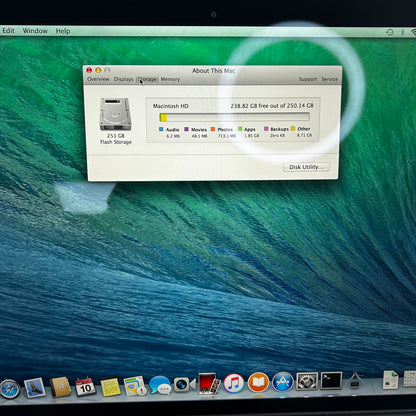The height and width of the screenshot is (416, 416).
Task: Launch FaceTime from the Dock
Action: pos(184,384)
